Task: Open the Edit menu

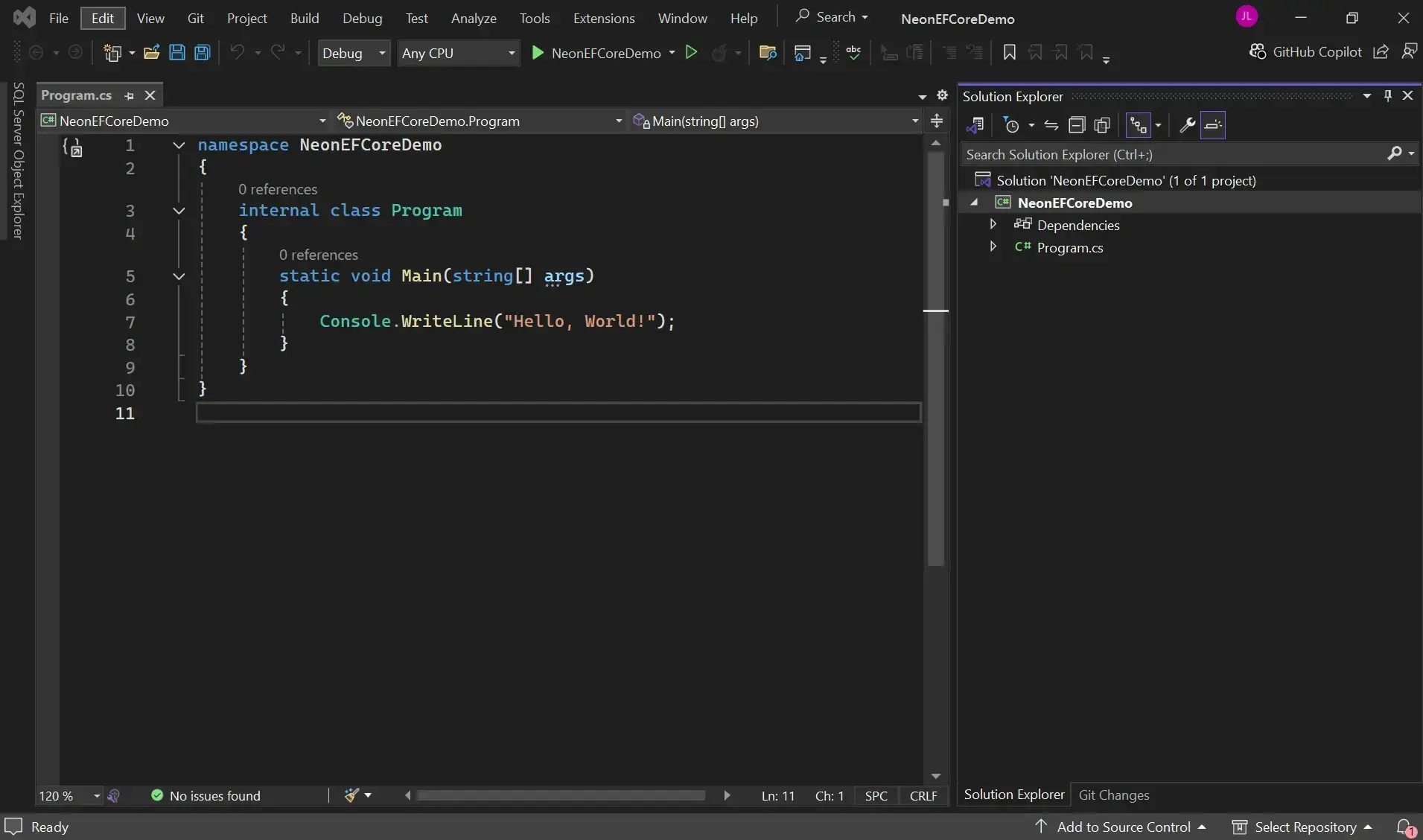Action: [103, 18]
